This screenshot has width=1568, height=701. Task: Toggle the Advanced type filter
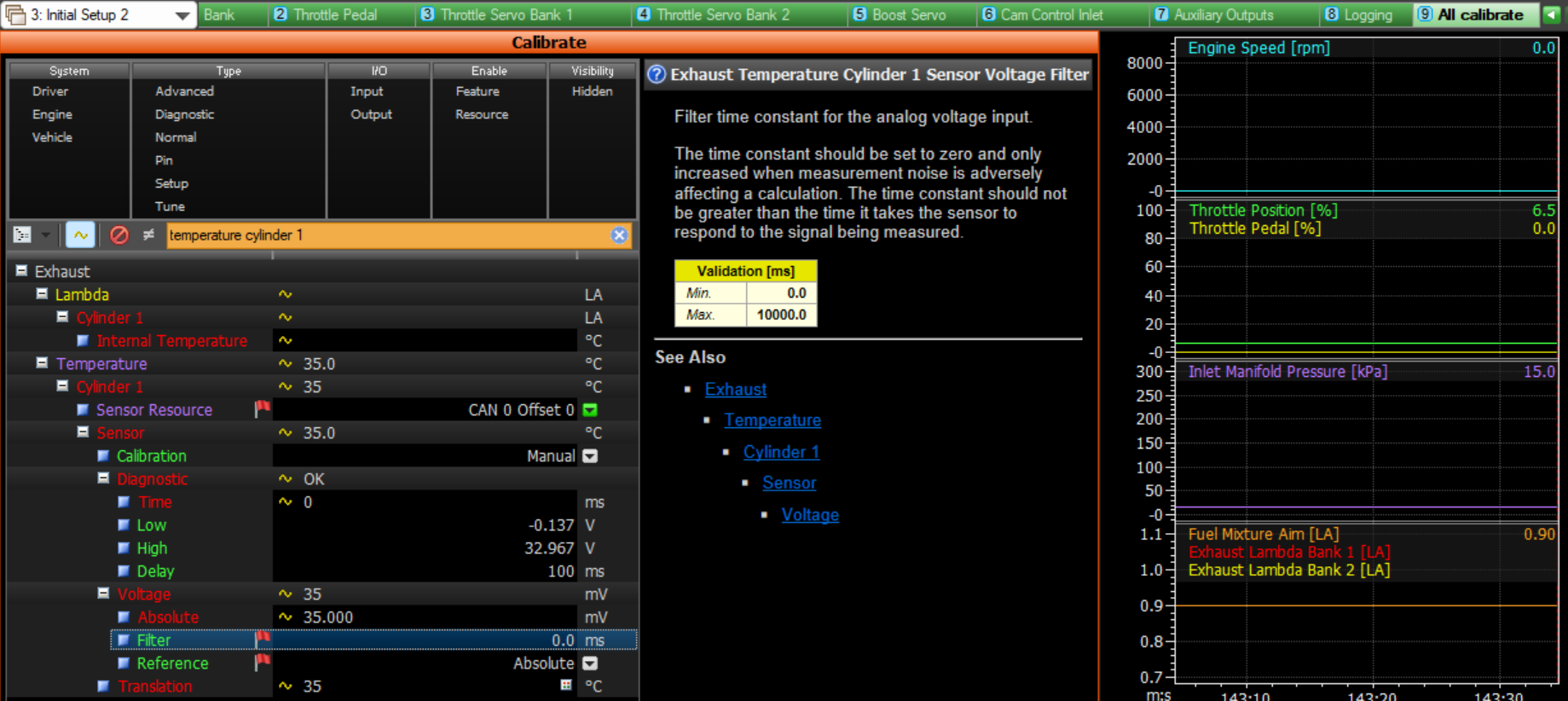(184, 91)
